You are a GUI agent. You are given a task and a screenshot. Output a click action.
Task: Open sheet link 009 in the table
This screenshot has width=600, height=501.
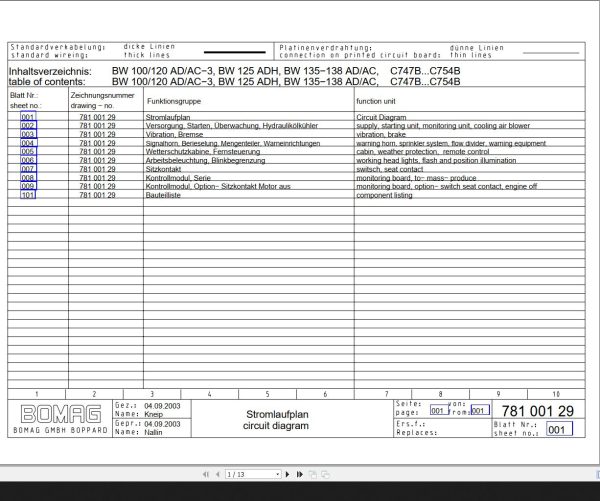[28, 186]
